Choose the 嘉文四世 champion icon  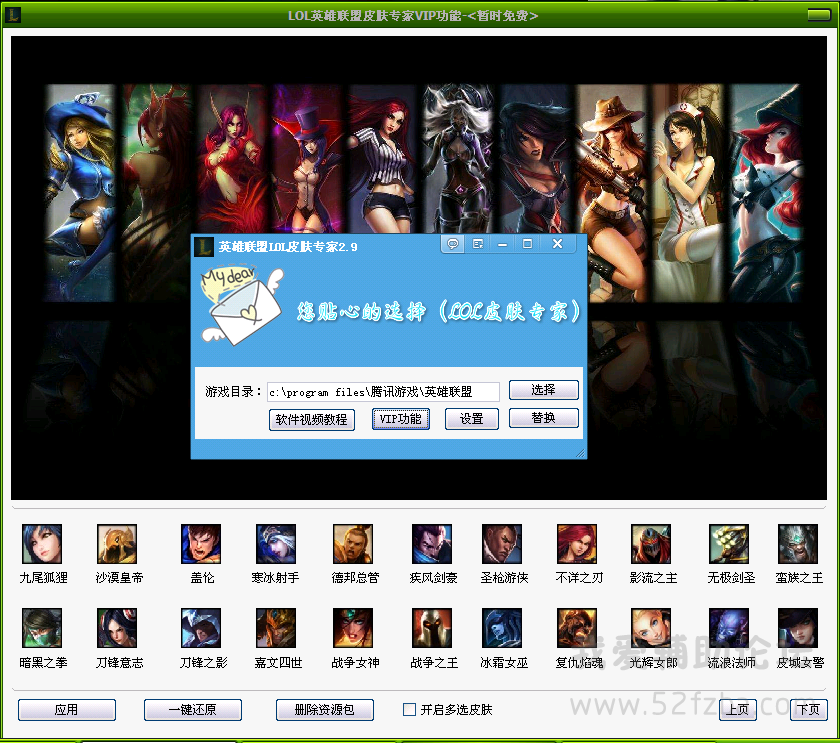click(x=275, y=628)
